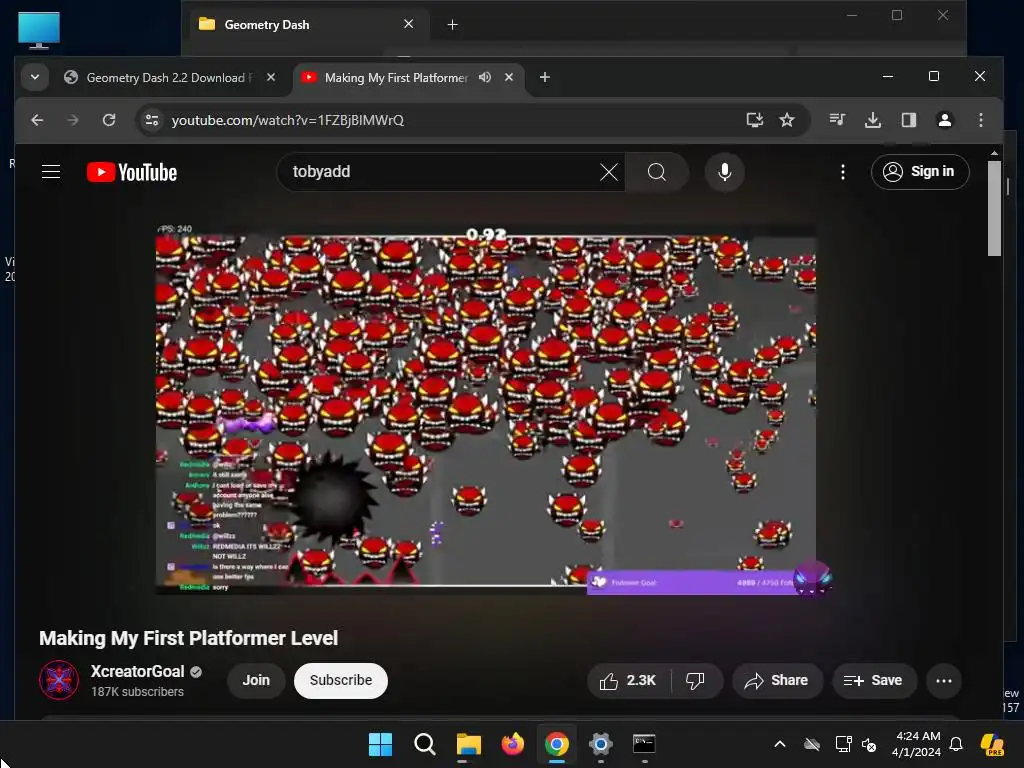Select the Making My First Platformer tab
The width and height of the screenshot is (1024, 768).
[x=396, y=78]
